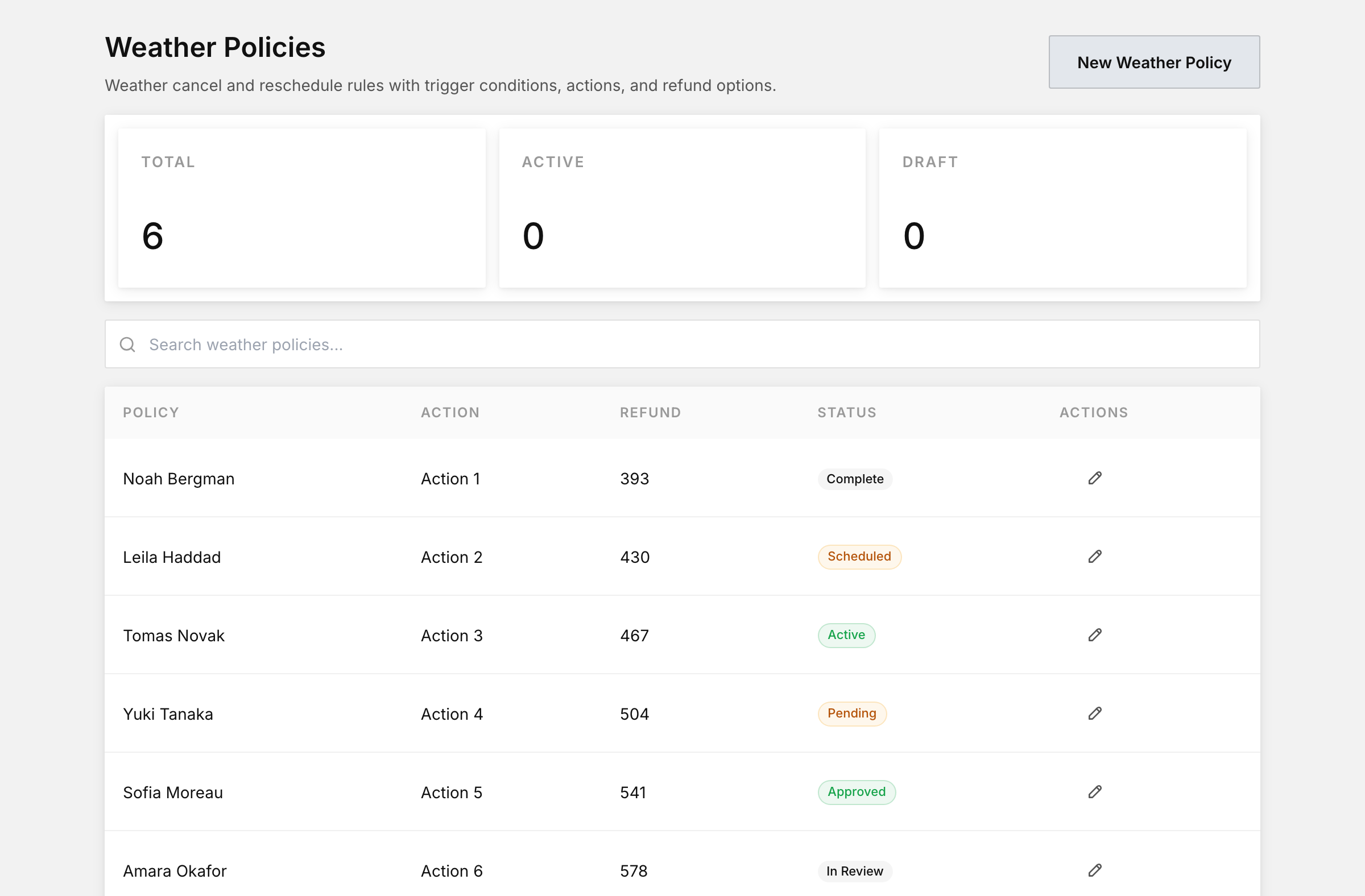Sort by the Action column header

[x=450, y=412]
